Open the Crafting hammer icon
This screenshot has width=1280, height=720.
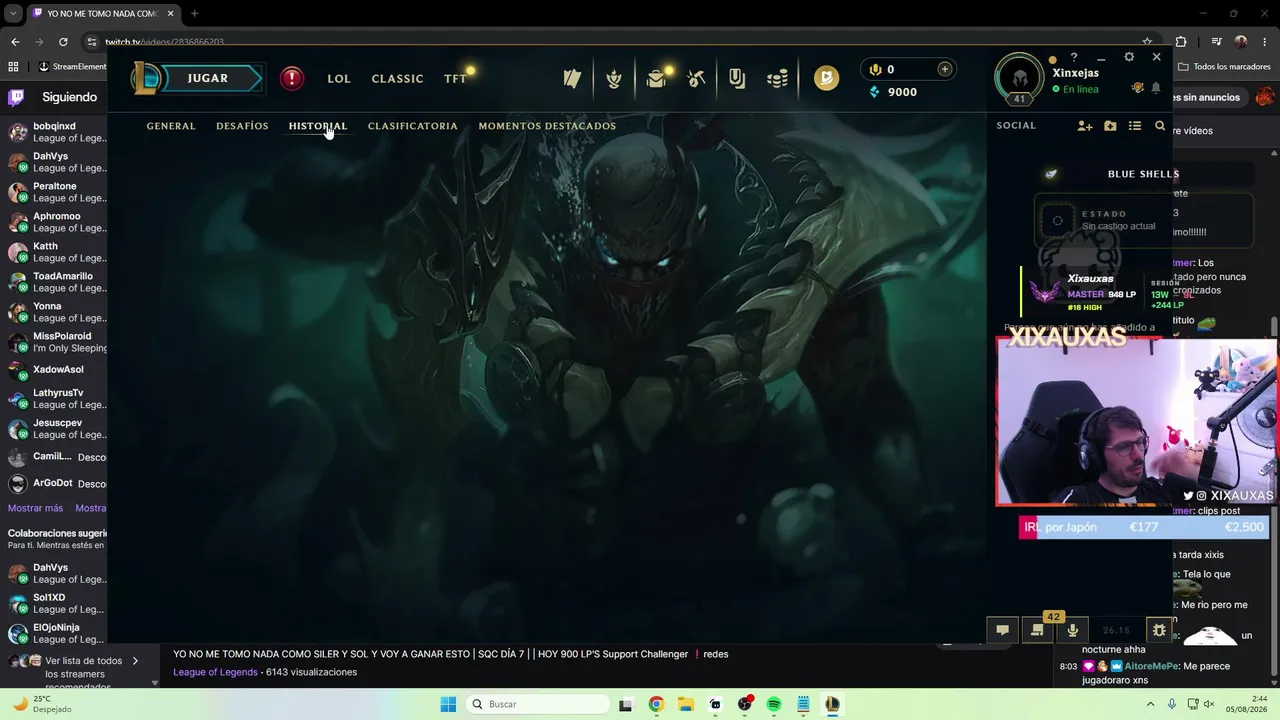click(696, 78)
